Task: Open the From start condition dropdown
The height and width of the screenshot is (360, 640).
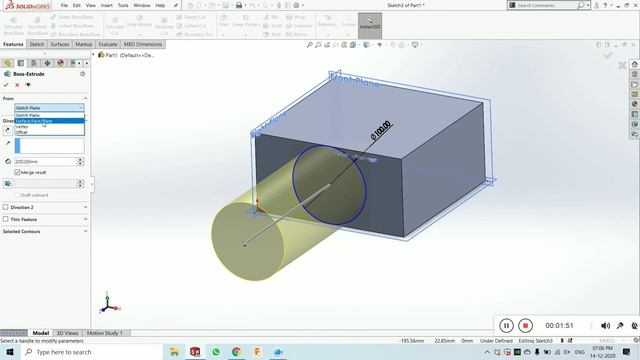Action: click(49, 108)
